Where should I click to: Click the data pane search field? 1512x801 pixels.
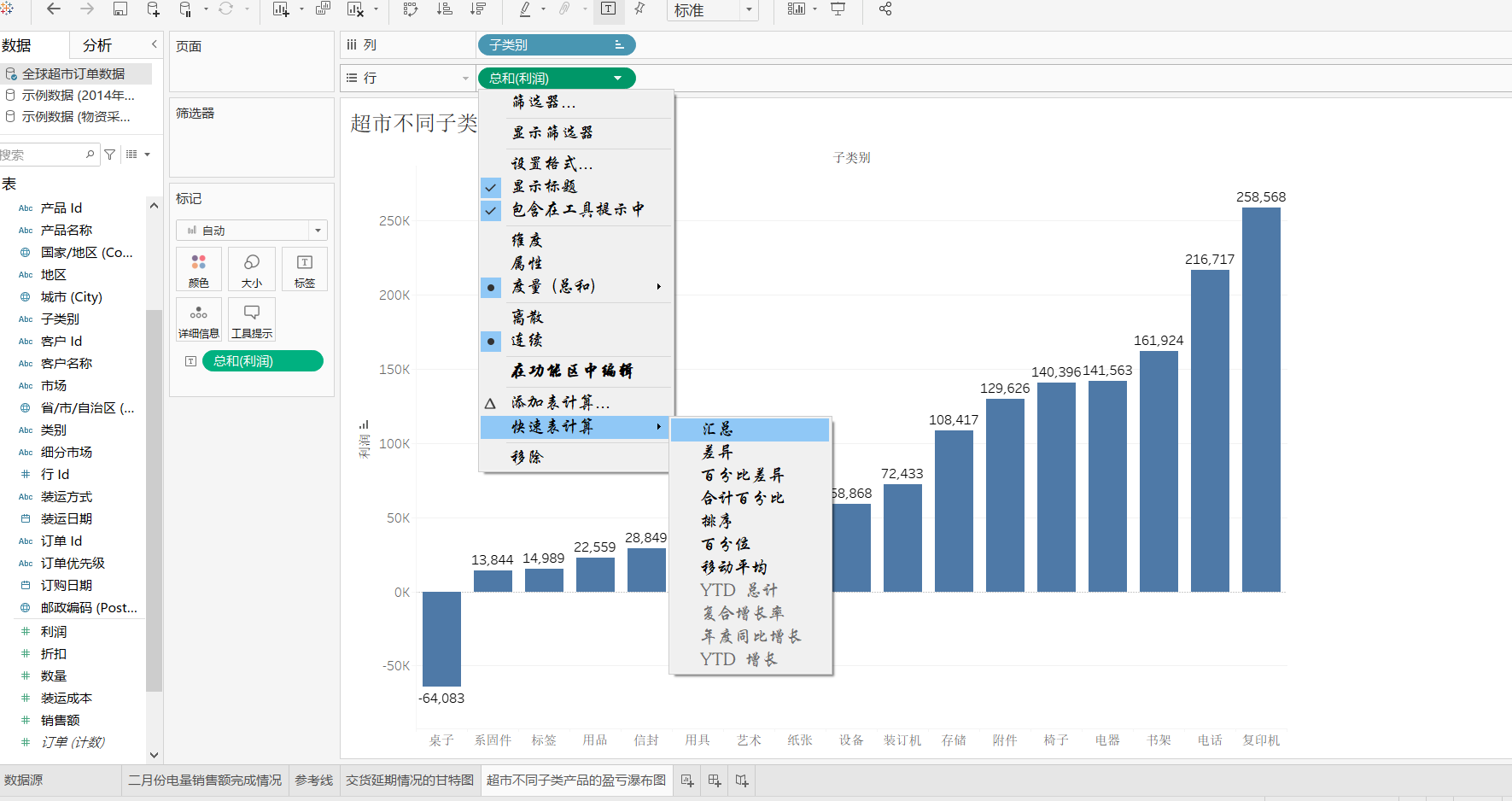48,155
